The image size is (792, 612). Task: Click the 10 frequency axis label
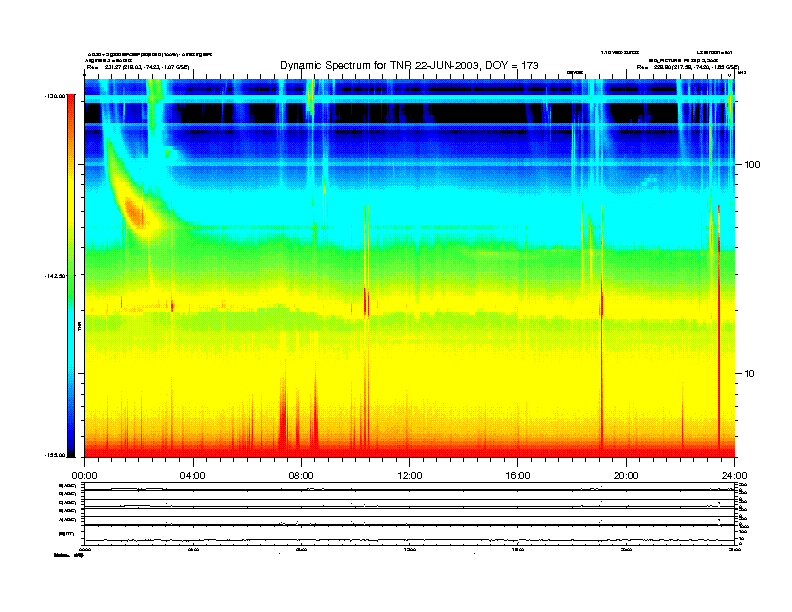[750, 373]
